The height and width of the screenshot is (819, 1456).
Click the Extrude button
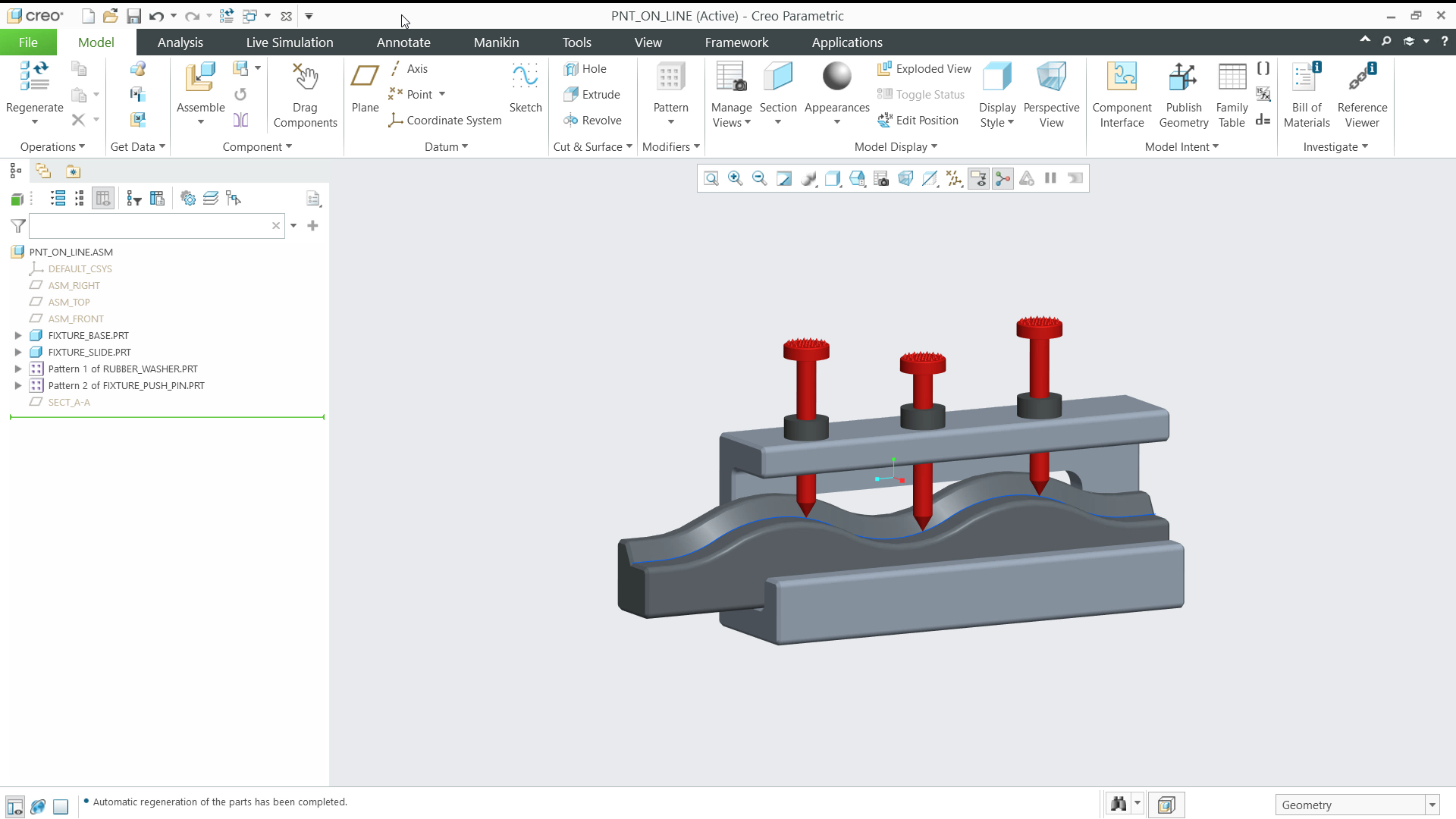point(592,95)
